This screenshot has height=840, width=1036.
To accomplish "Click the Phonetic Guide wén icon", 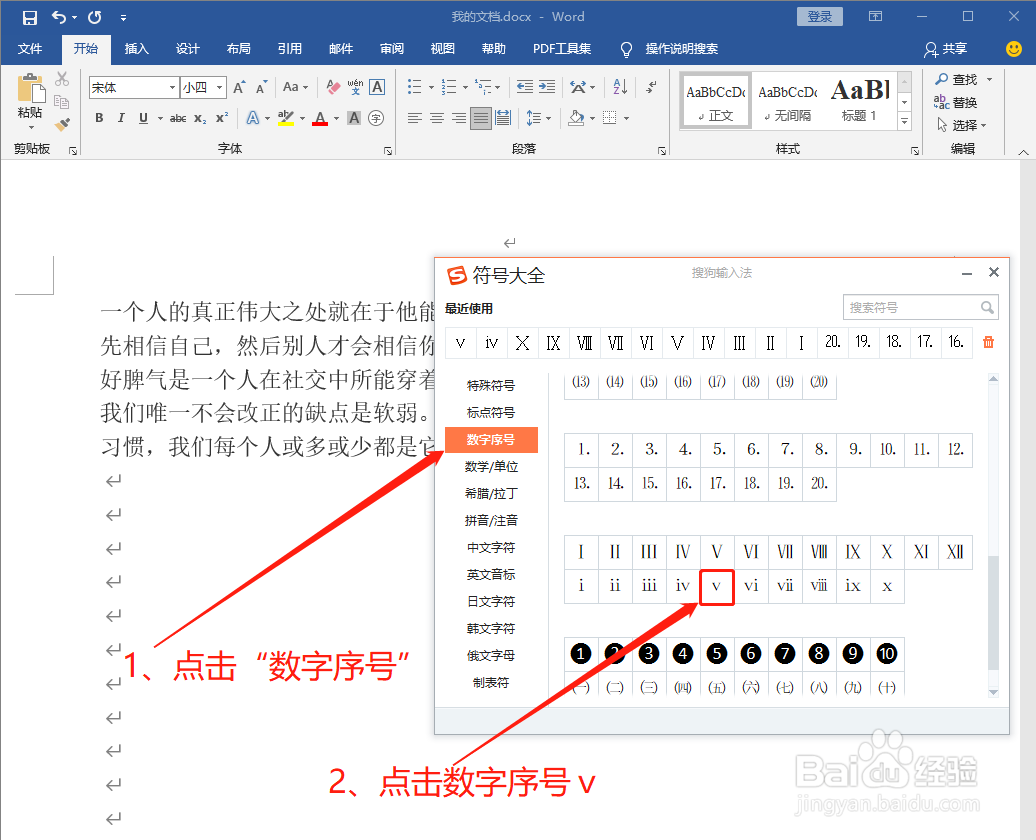I will coord(355,87).
